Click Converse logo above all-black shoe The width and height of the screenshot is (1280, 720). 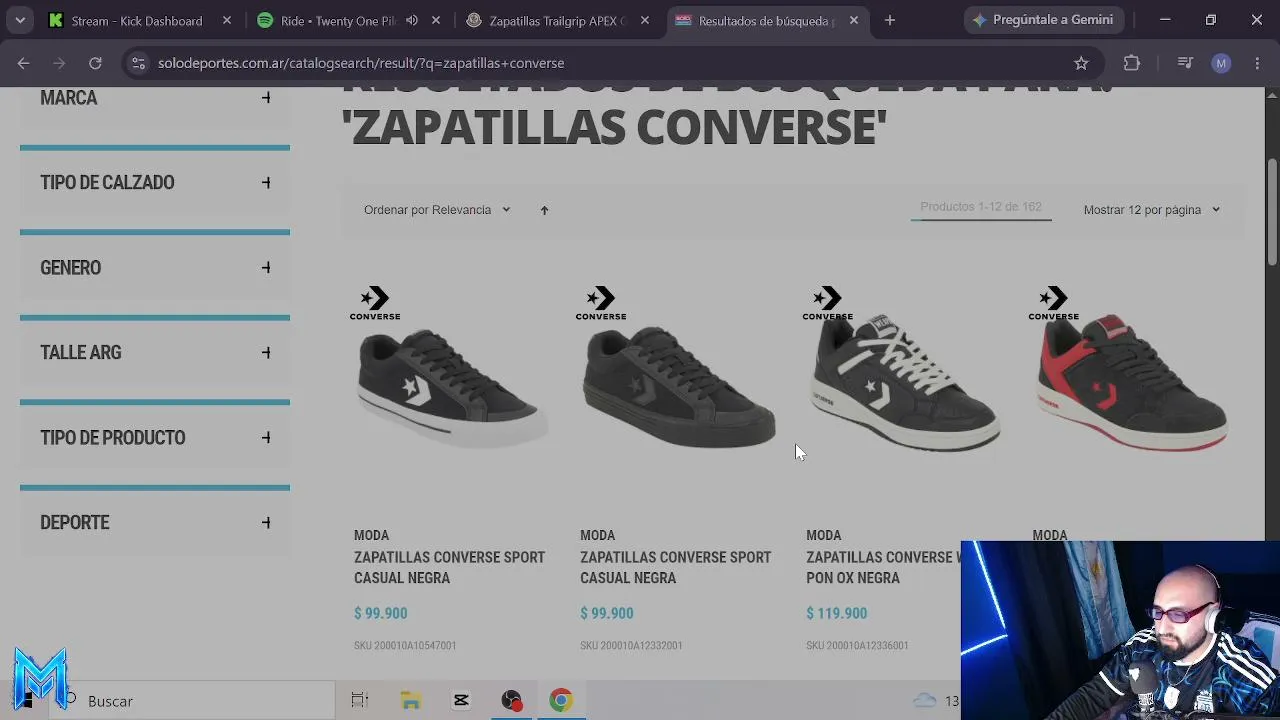(x=601, y=304)
